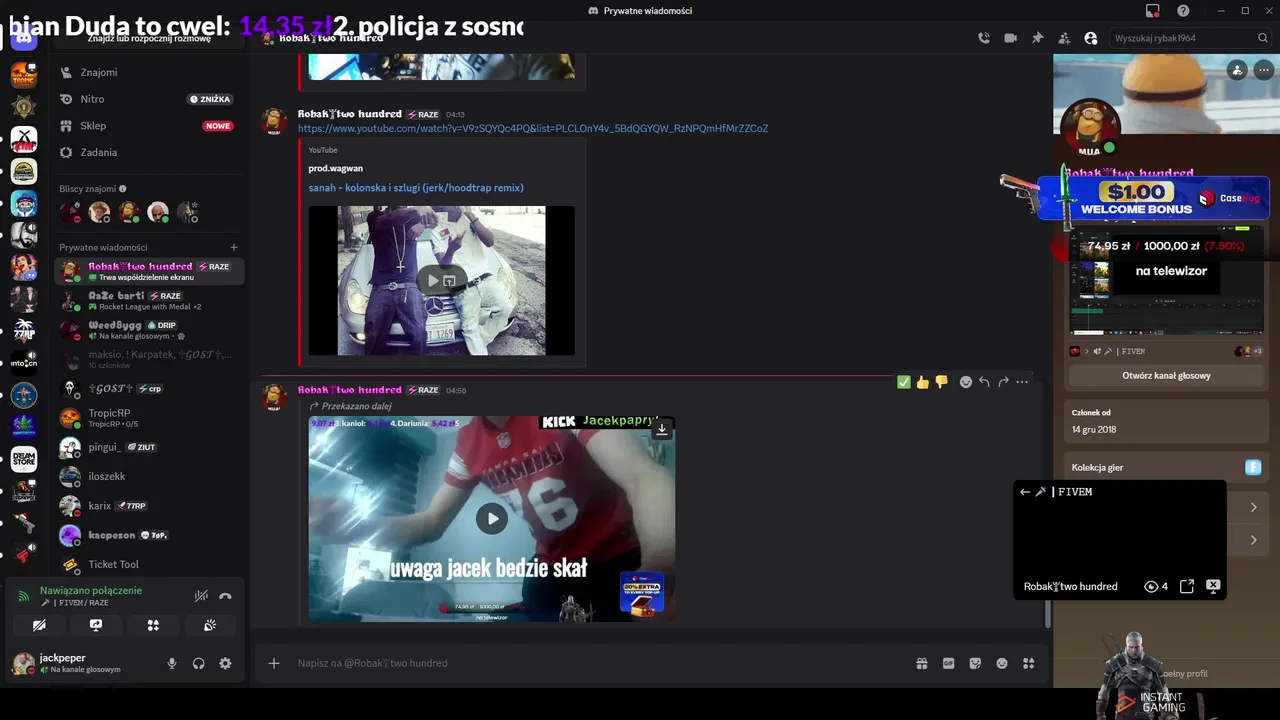Stop watching the stream

tap(1213, 587)
